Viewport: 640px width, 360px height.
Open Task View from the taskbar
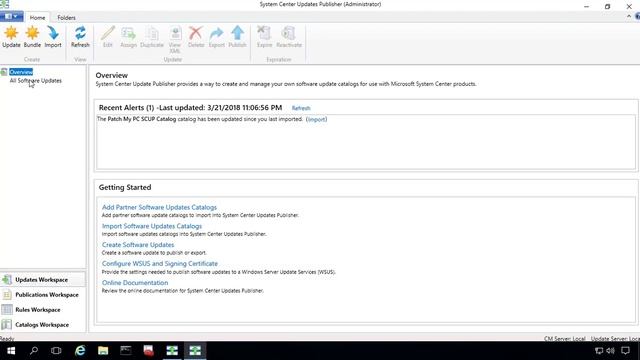pos(56,351)
